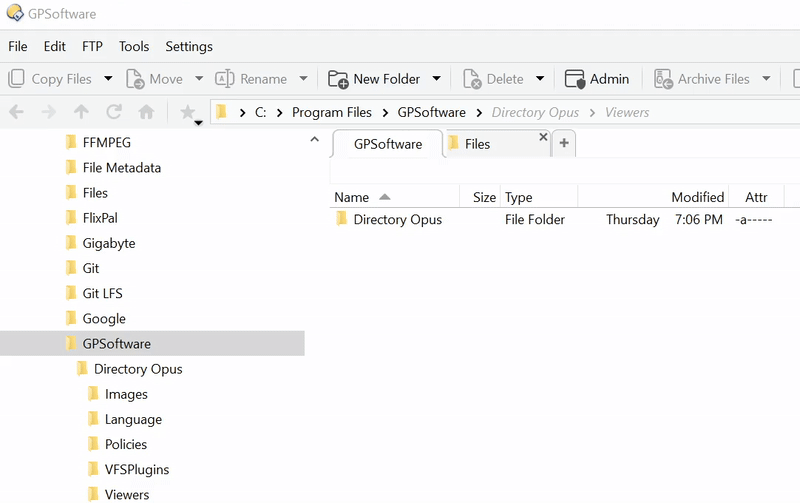Open the Tools menu
Screen dimensions: 800x503
click(x=134, y=46)
